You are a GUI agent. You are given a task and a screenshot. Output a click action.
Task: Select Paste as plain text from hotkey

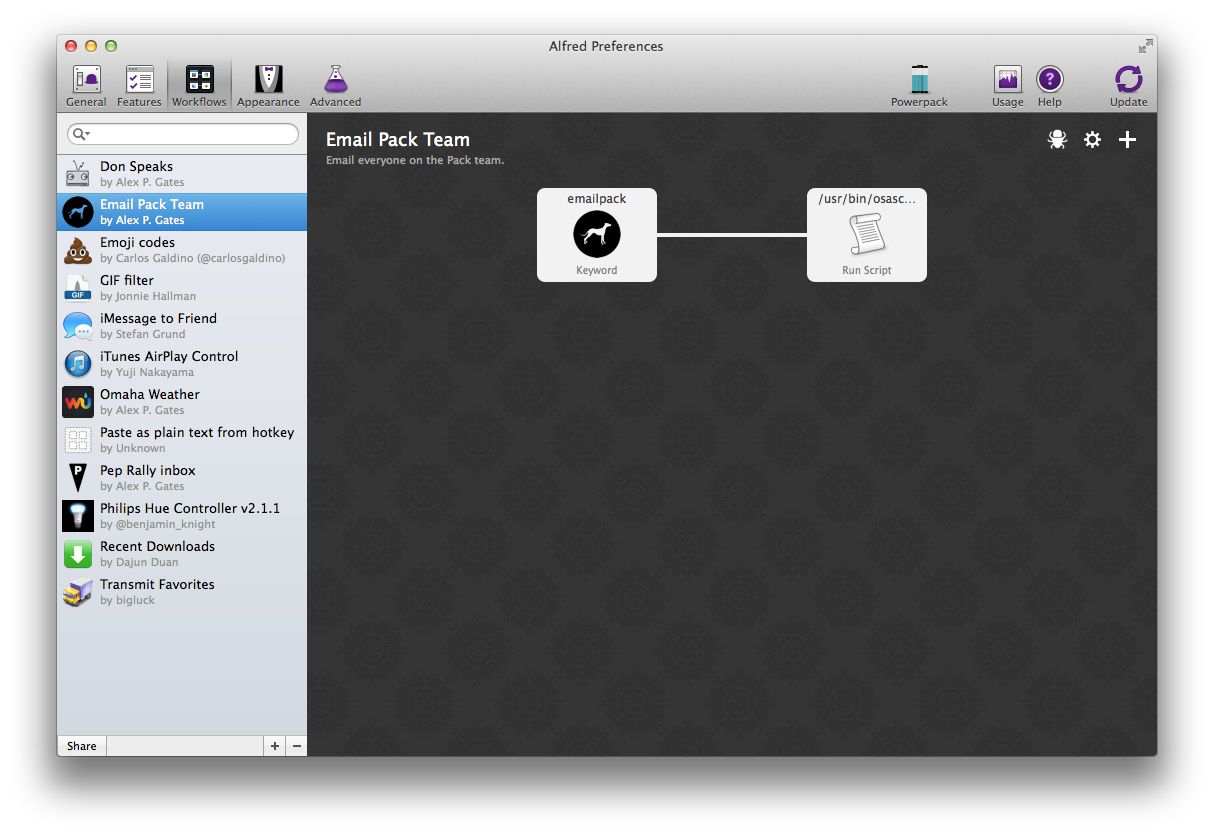click(x=182, y=440)
